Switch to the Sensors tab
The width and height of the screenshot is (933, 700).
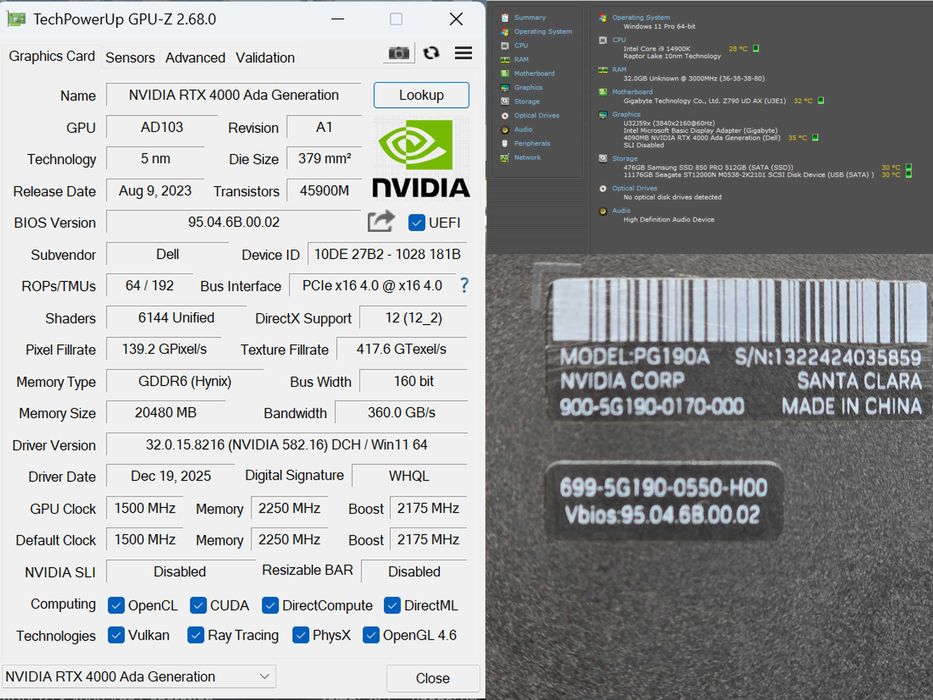[130, 58]
